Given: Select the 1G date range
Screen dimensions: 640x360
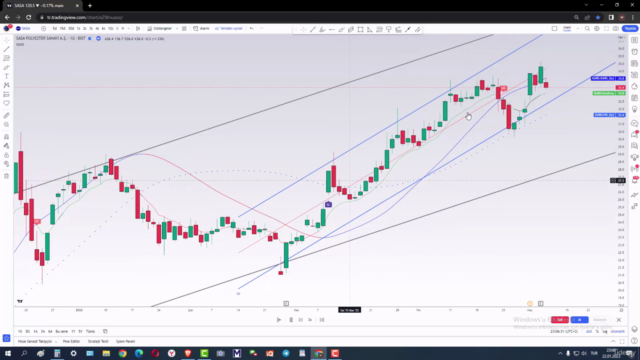Looking at the screenshot, I should [20, 331].
